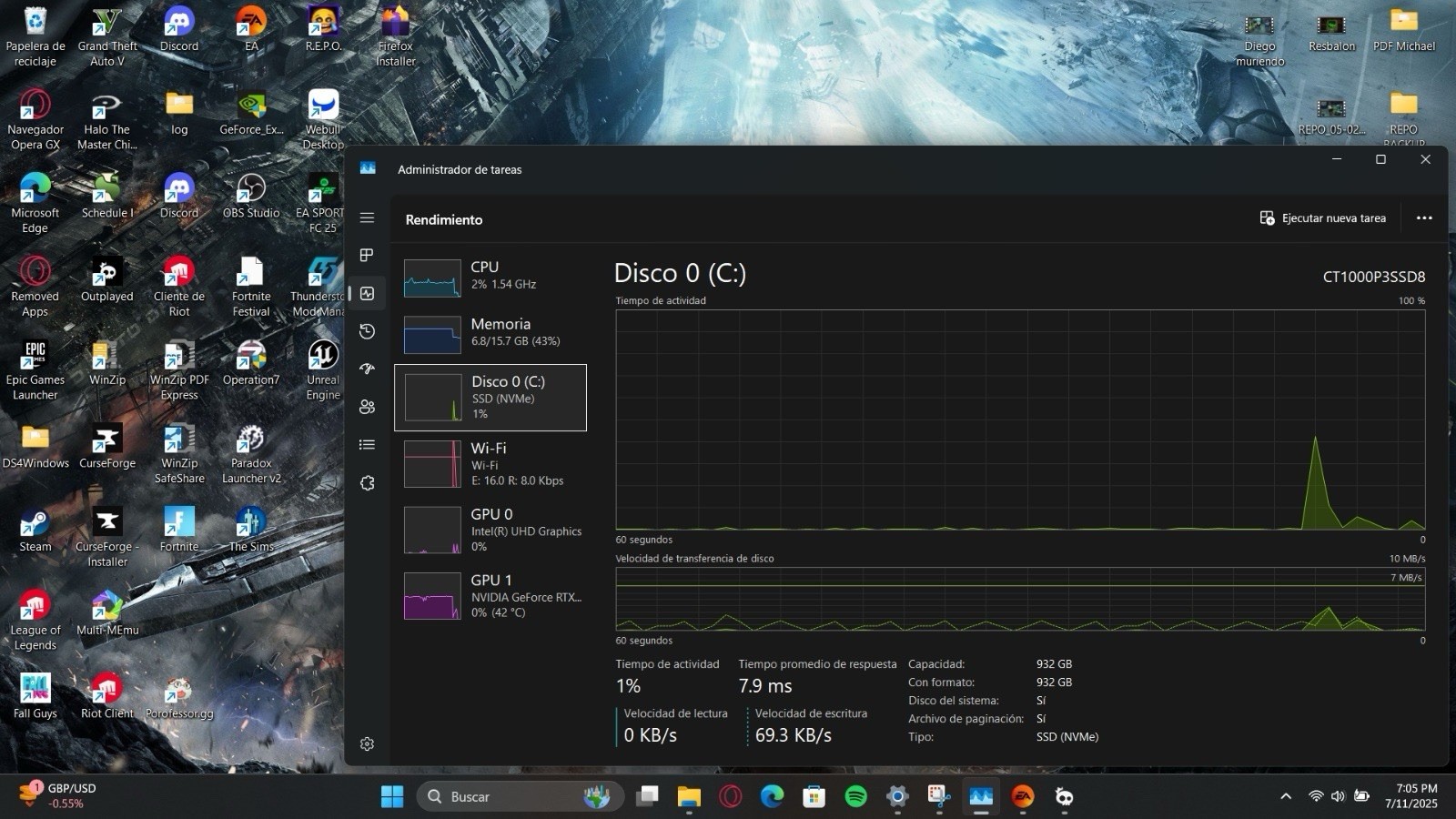Click Ejecutar nueva tarea button
This screenshot has width=1456, height=819.
coord(1322,218)
